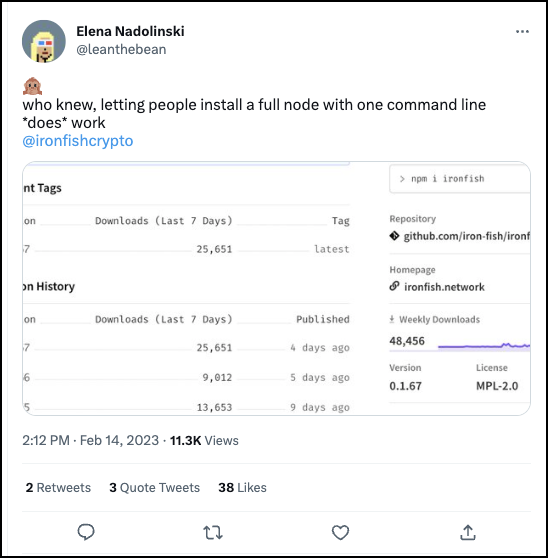Open the three-dot more options menu
Viewport: 548px width, 558px height.
click(522, 32)
